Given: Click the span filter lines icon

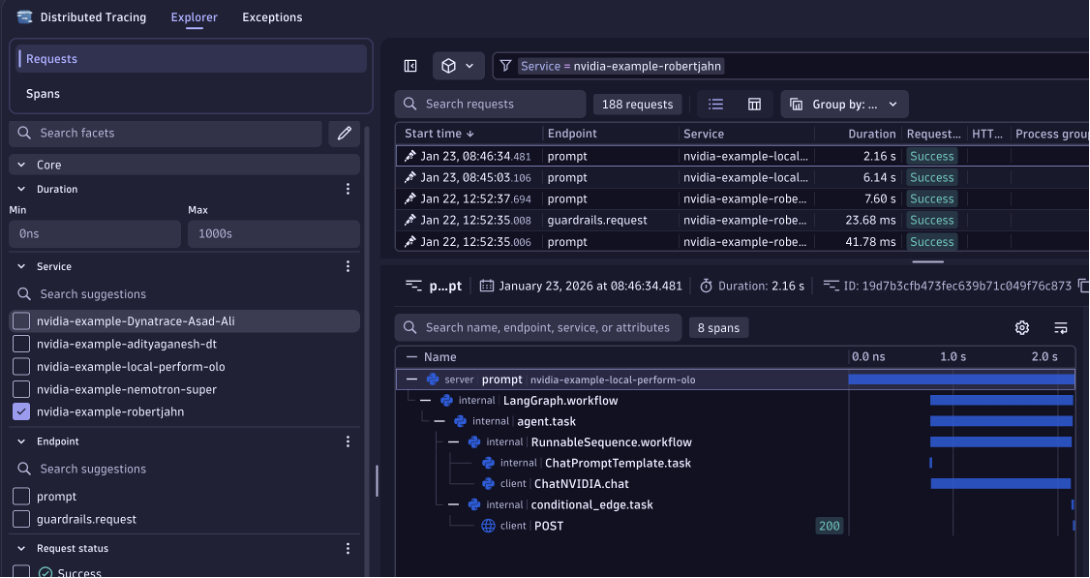Looking at the screenshot, I should 1061,328.
